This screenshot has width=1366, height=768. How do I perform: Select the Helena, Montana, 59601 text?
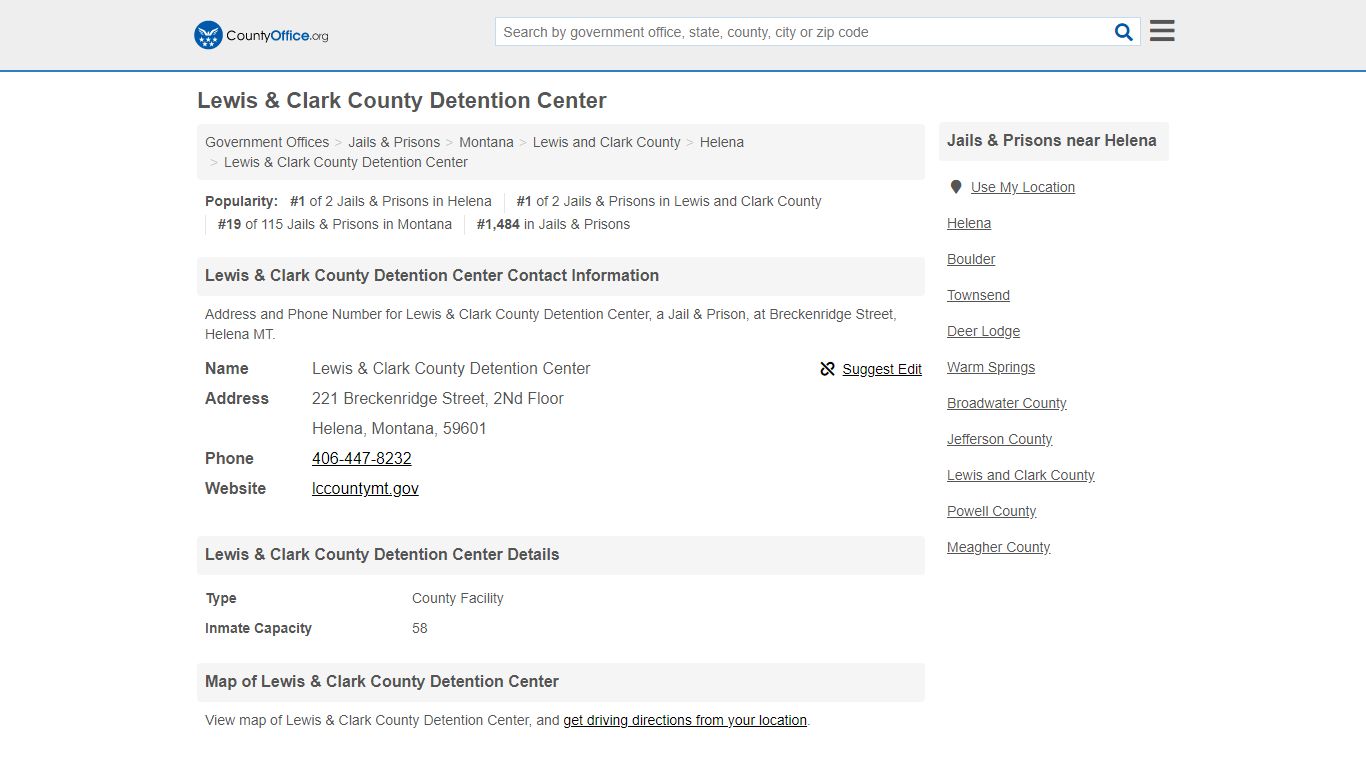click(399, 428)
